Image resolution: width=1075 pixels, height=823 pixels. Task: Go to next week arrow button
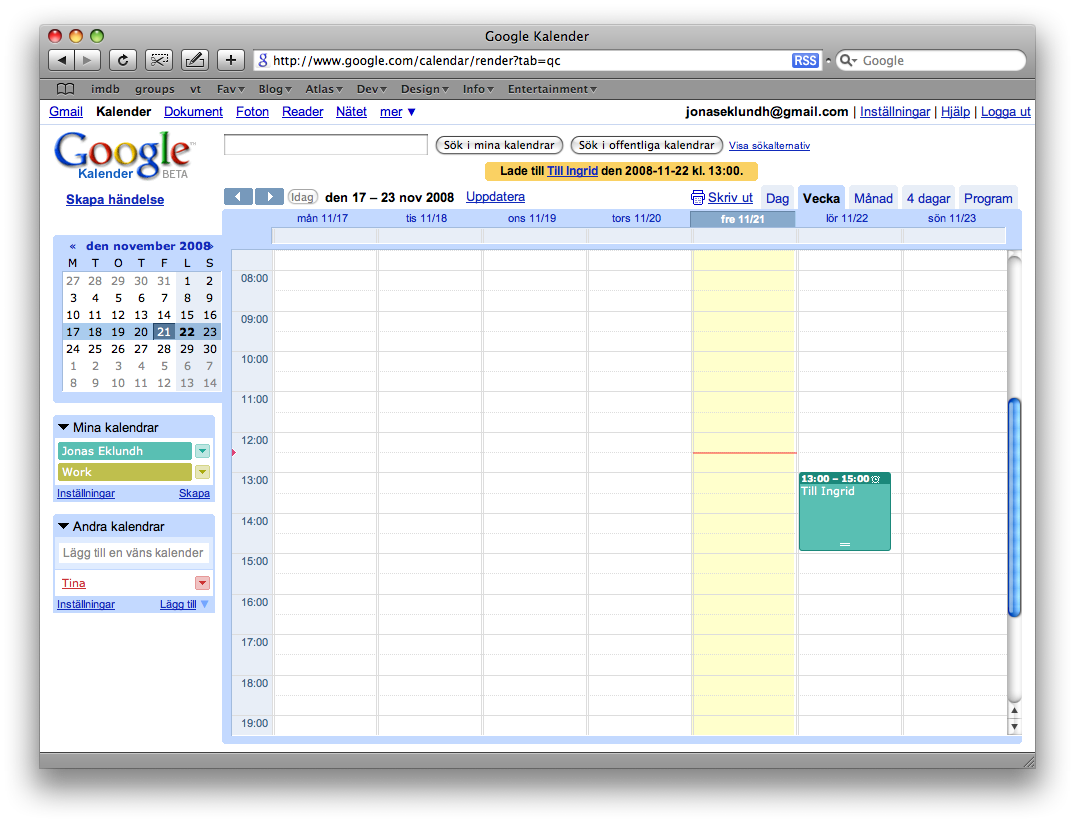point(269,197)
